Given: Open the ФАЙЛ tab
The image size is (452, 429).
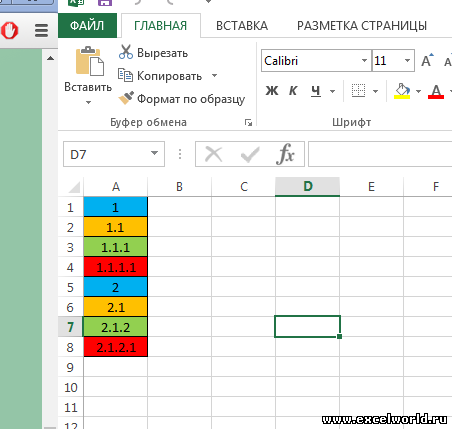Looking at the screenshot, I should [87, 26].
